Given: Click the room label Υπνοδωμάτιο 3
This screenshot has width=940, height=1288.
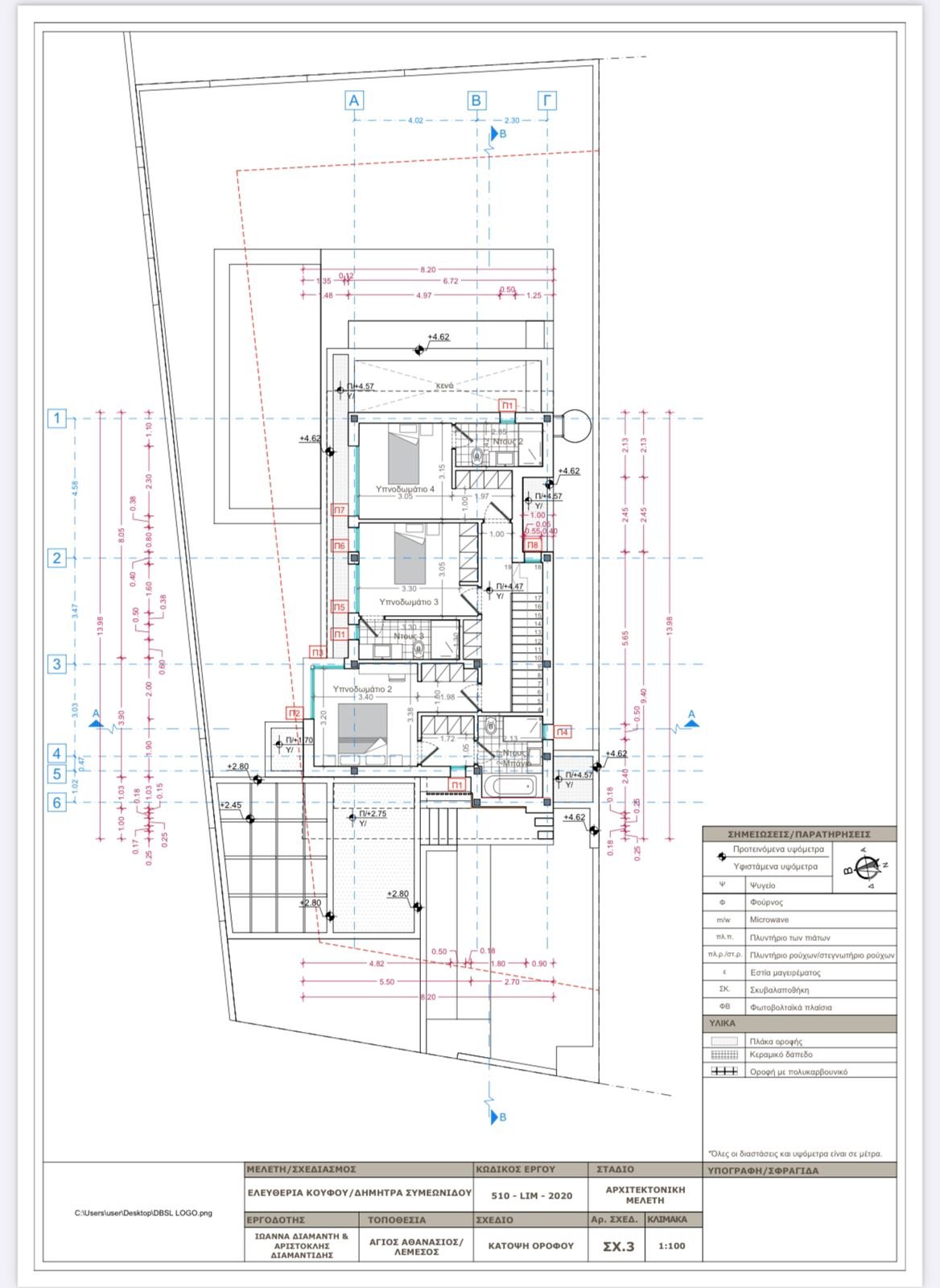Looking at the screenshot, I should [x=409, y=601].
